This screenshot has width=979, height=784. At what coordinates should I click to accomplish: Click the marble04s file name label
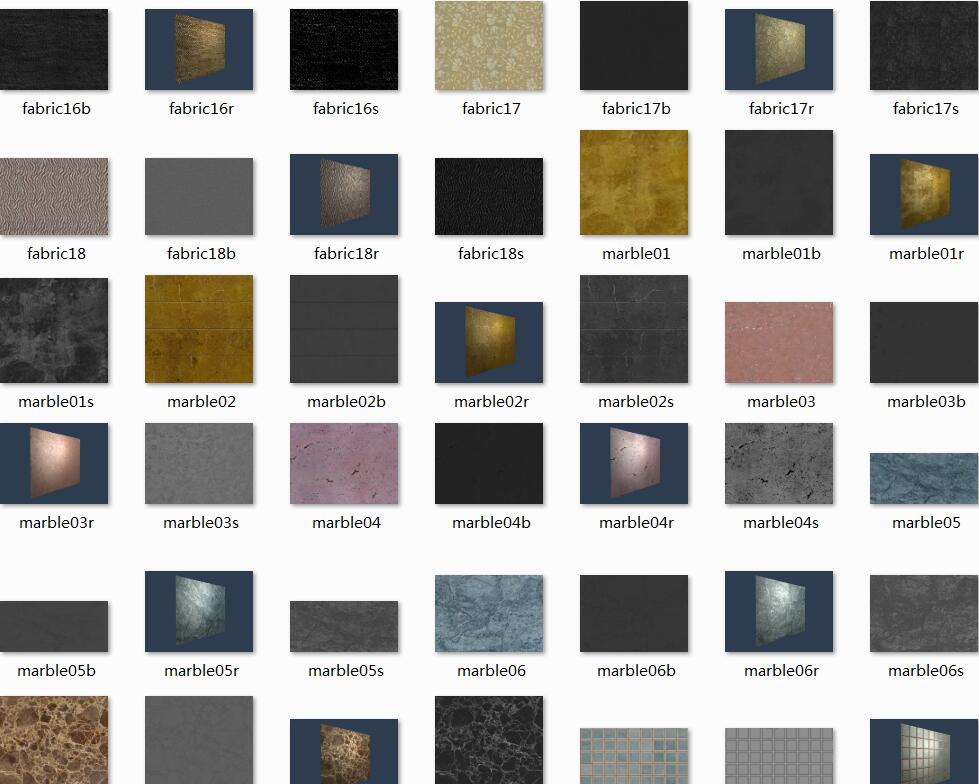pyautogui.click(x=780, y=522)
